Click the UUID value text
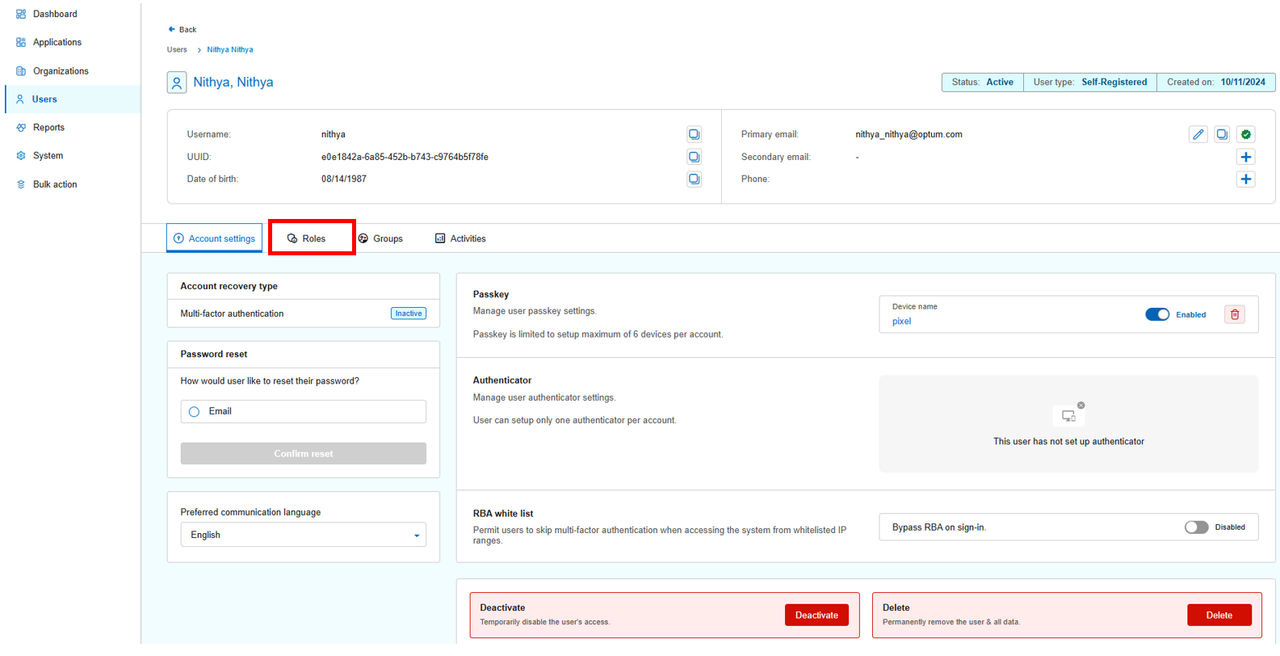The height and width of the screenshot is (656, 1280). (x=405, y=157)
